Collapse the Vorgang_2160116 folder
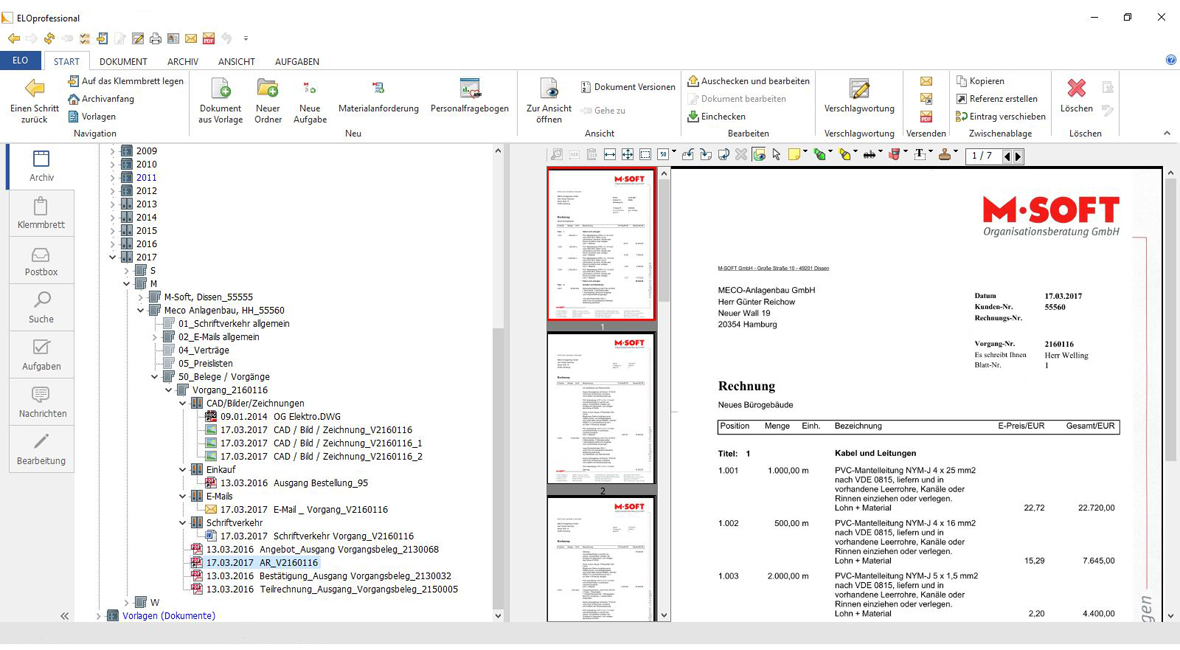 tap(169, 390)
